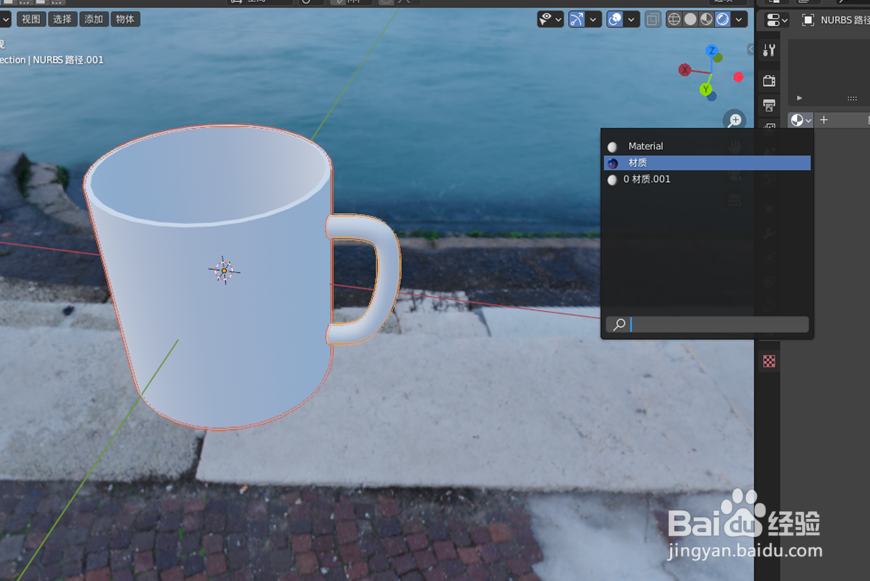Click the search field in the material popup
This screenshot has width=870, height=581.
pos(707,324)
